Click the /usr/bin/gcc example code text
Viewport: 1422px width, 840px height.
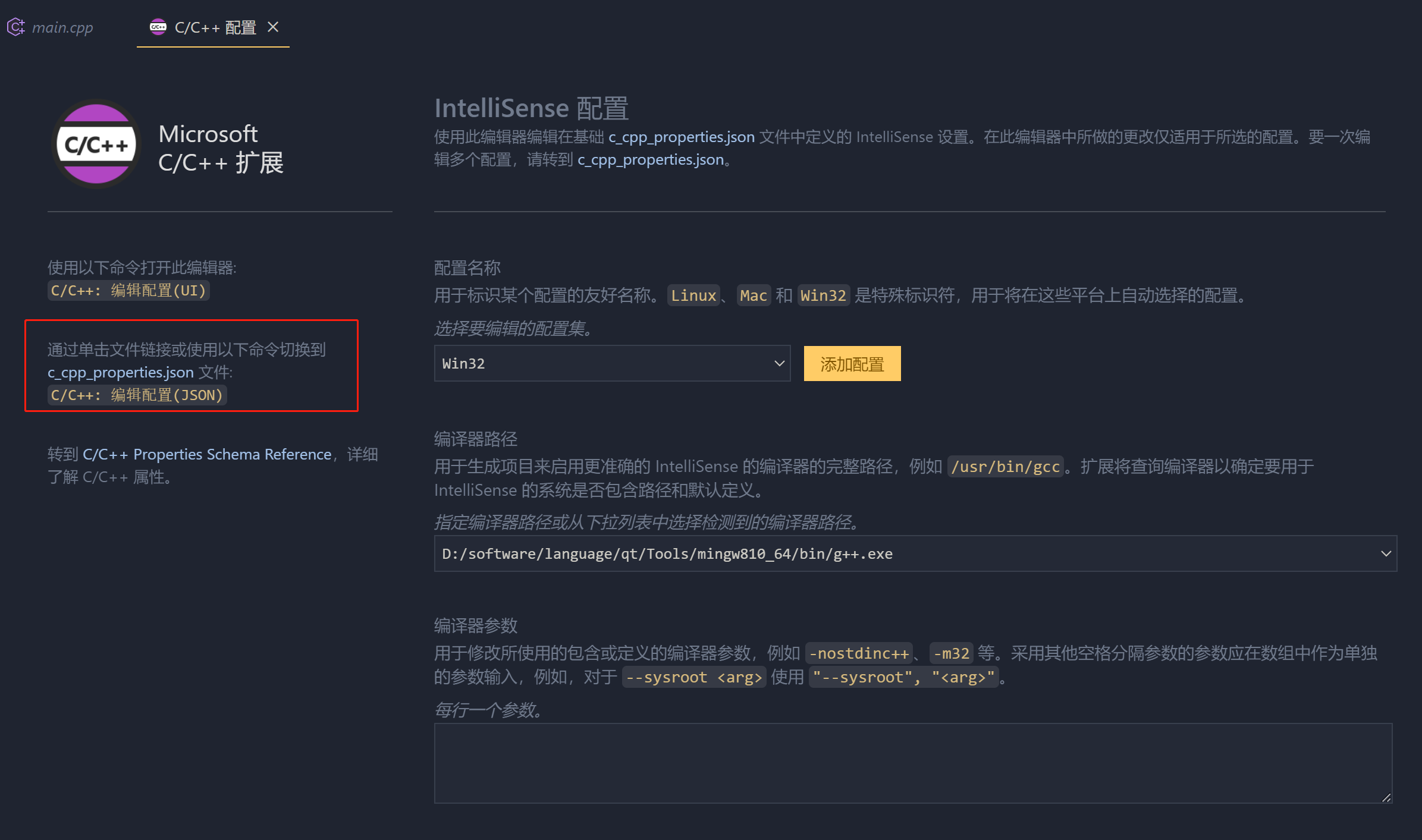1005,467
